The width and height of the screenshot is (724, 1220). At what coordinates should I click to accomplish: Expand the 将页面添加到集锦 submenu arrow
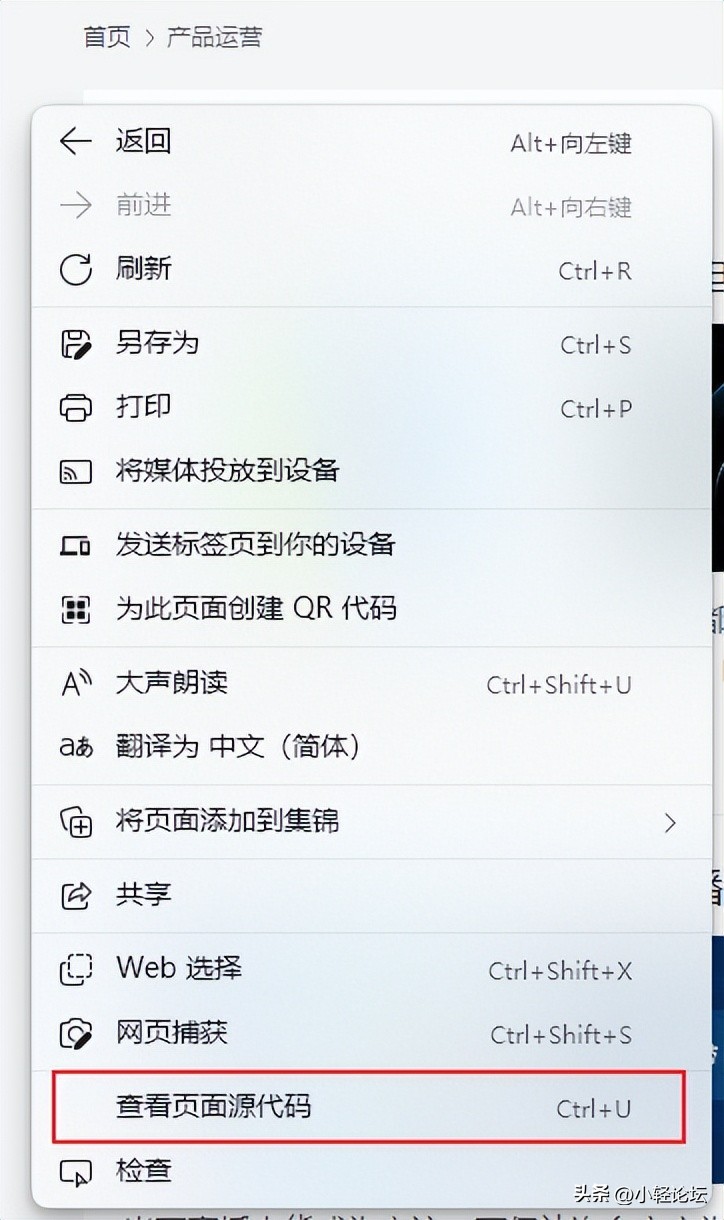(670, 823)
